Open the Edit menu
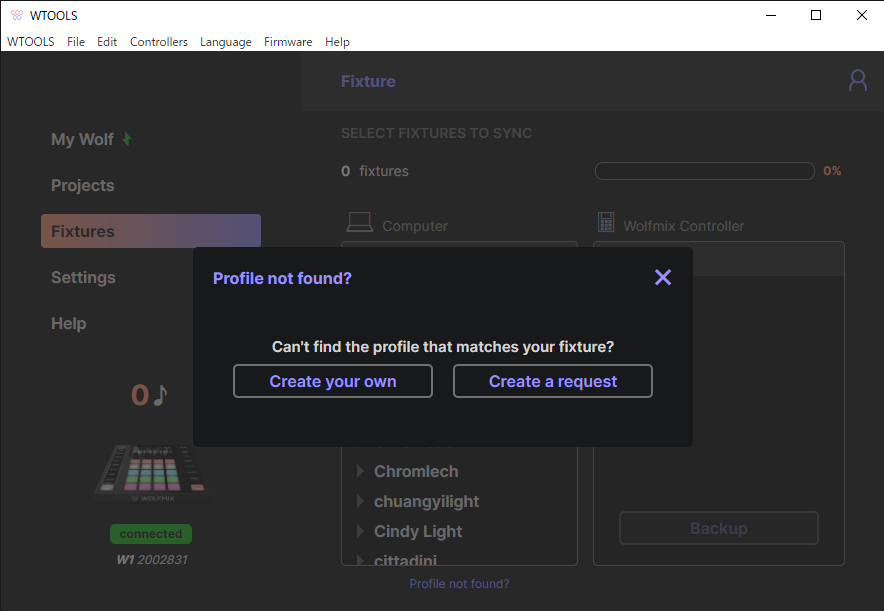The height and width of the screenshot is (611, 884). pos(107,42)
